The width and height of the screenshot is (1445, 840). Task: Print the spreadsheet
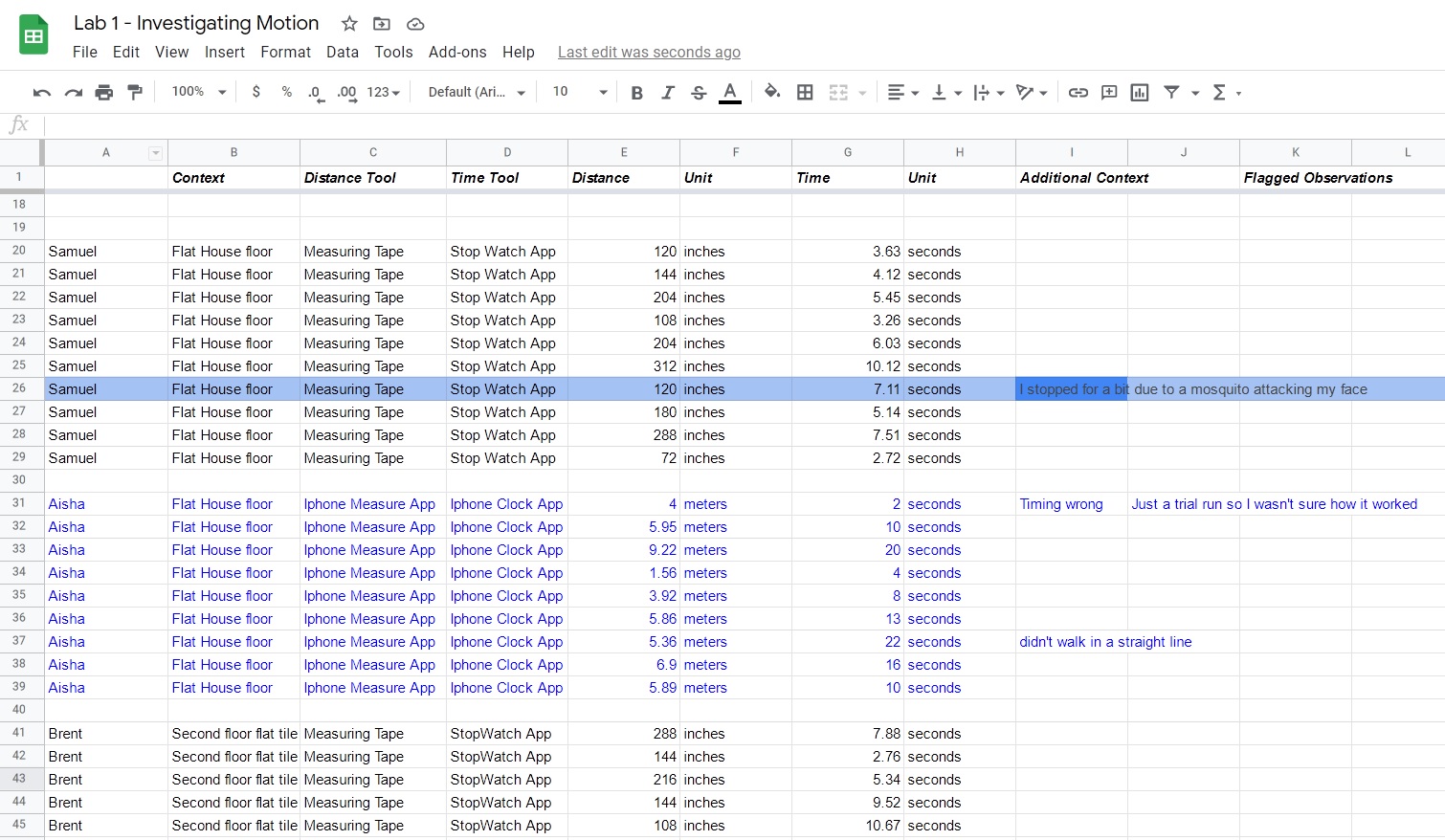click(x=104, y=93)
